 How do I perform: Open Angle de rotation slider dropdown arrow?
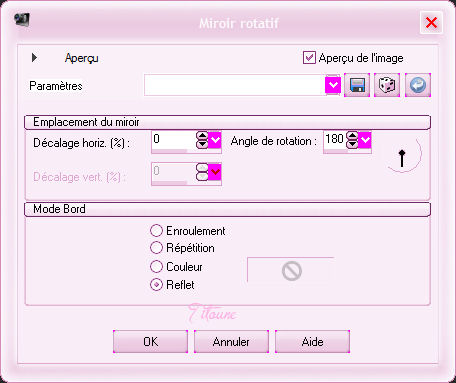coord(365,140)
